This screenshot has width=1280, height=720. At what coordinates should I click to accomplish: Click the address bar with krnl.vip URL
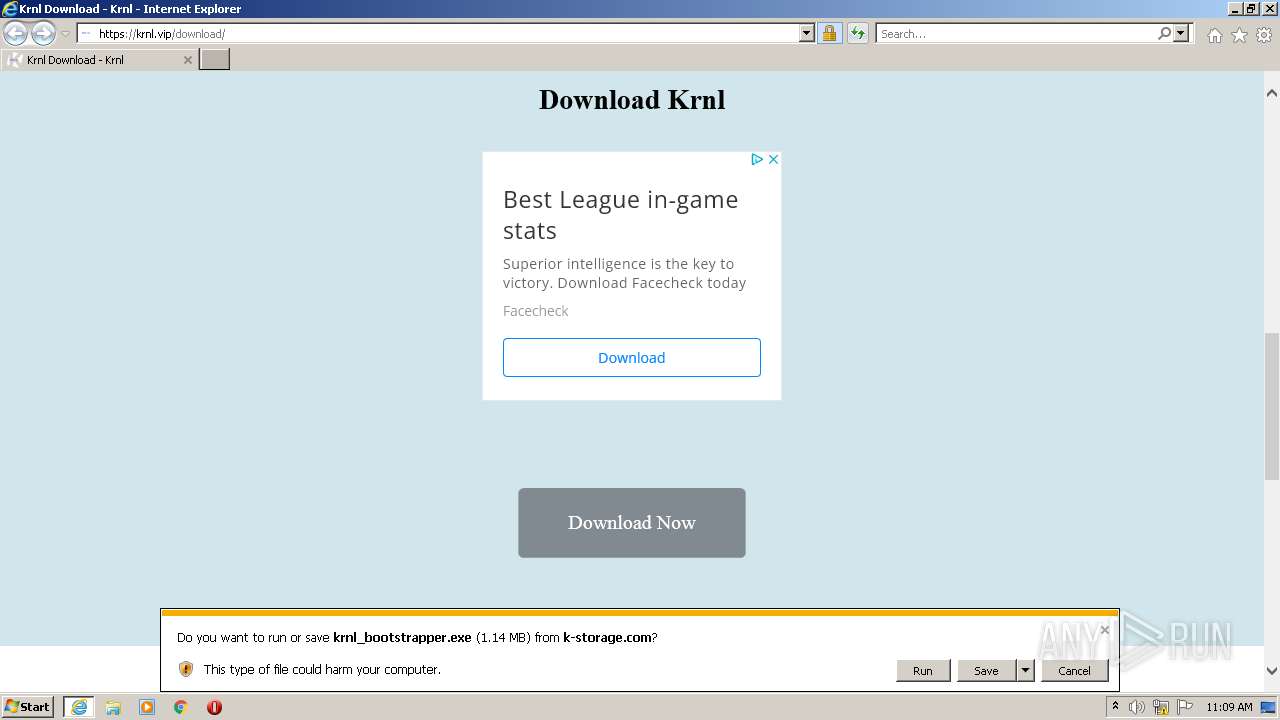pyautogui.click(x=438, y=34)
